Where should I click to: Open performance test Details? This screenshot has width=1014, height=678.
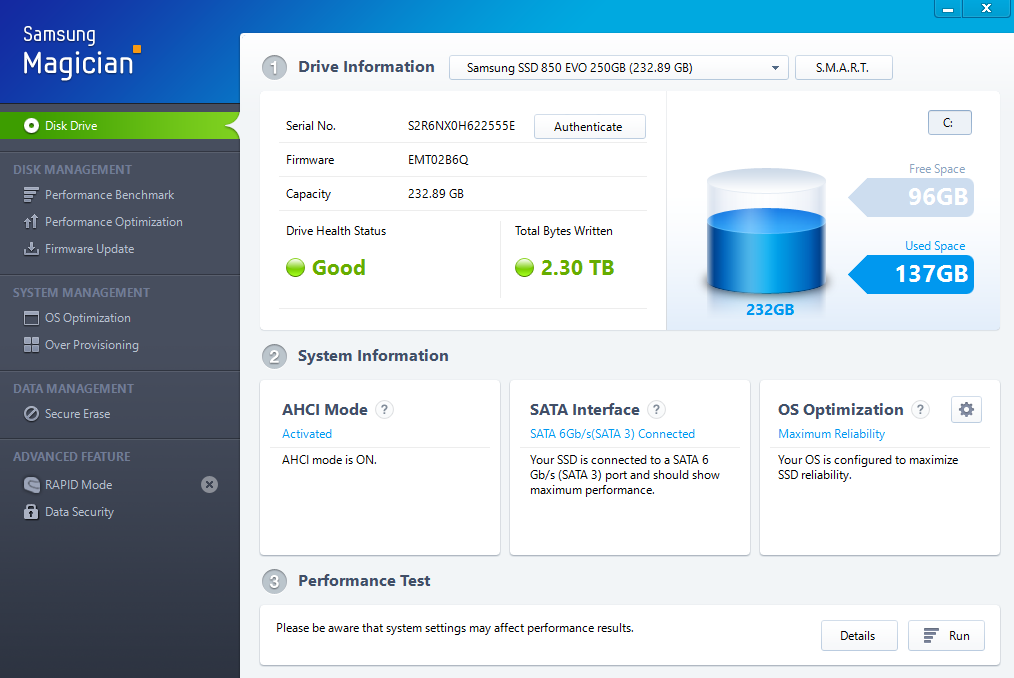858,636
